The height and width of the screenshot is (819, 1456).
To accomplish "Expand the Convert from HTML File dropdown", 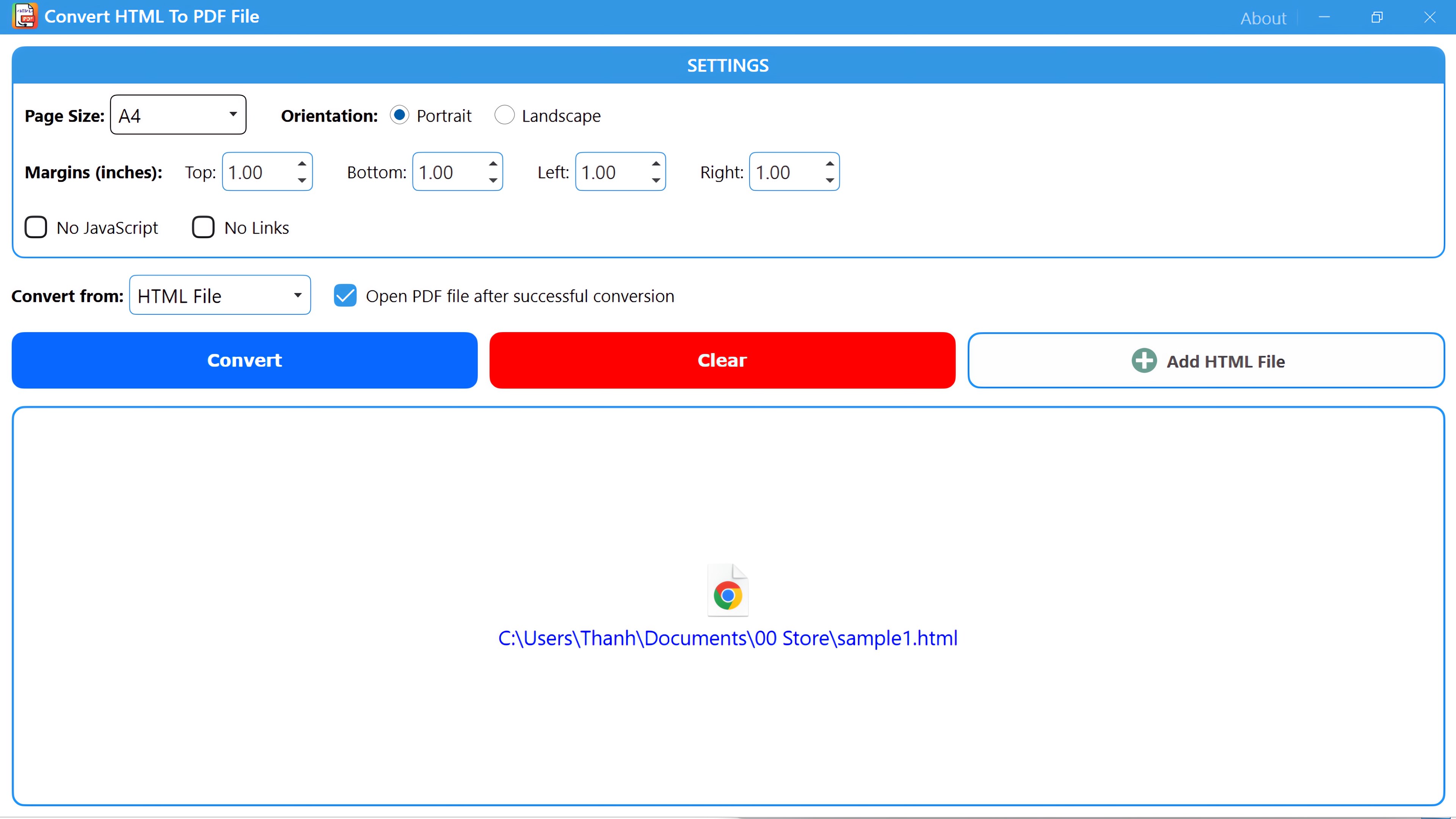I will [x=220, y=295].
